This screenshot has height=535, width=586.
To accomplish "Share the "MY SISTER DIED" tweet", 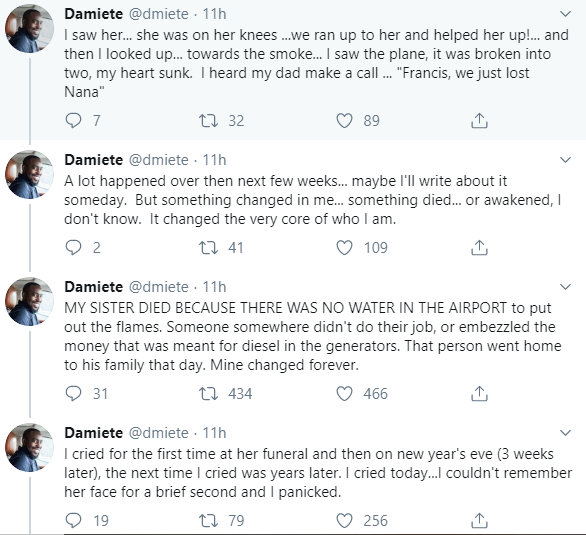I will click(479, 393).
